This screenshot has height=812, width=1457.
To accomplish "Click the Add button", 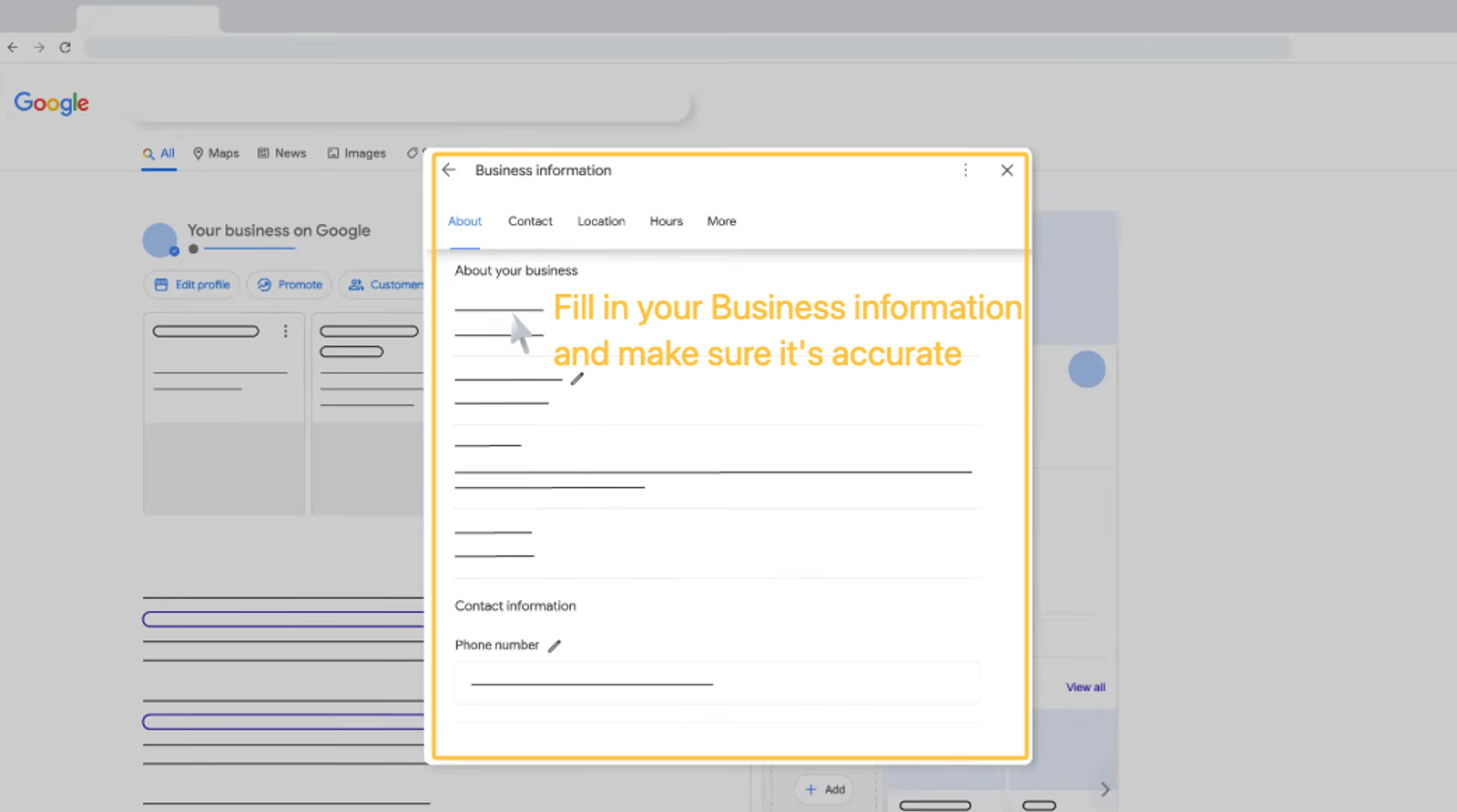I will 824,789.
